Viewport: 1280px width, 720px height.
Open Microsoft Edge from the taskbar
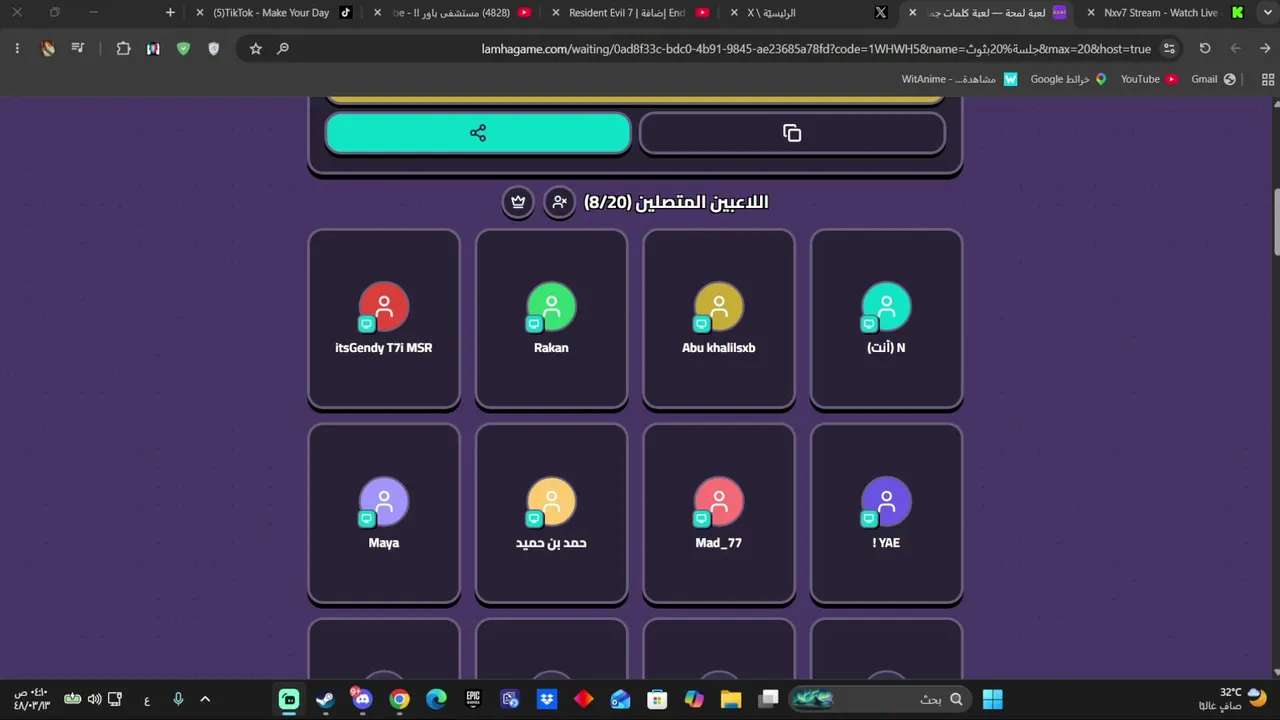pos(436,699)
